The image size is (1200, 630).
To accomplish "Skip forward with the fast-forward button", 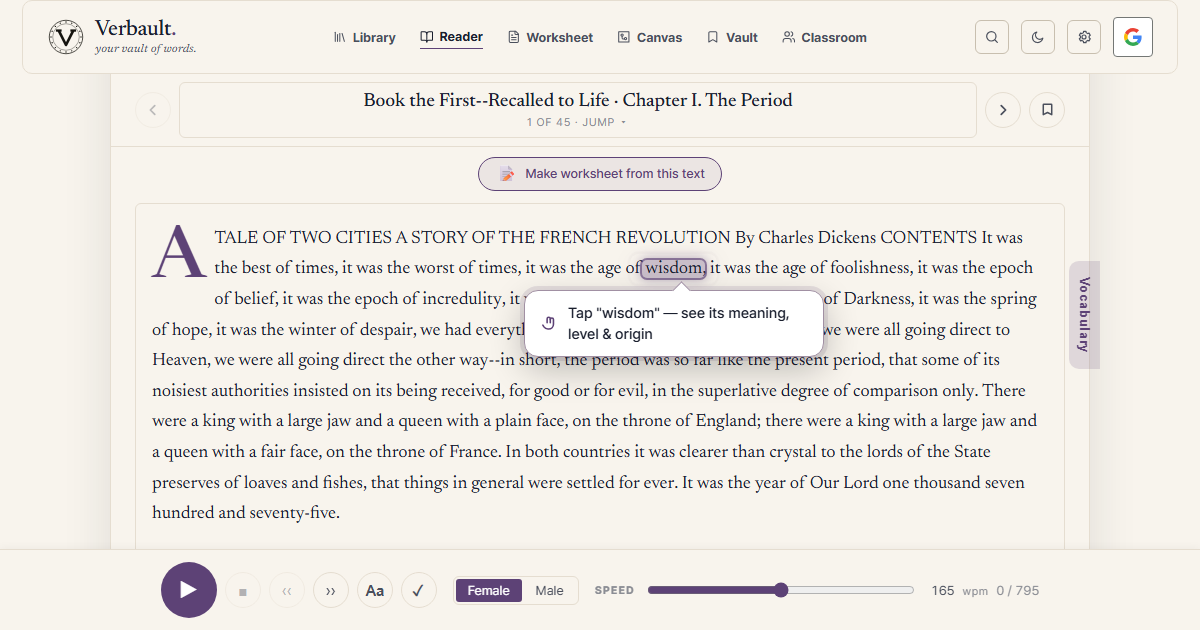I will [x=331, y=591].
